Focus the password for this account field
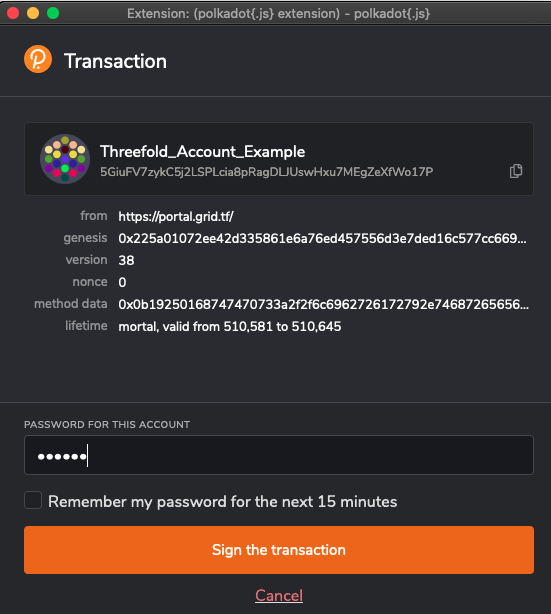551x614 pixels. click(x=279, y=455)
